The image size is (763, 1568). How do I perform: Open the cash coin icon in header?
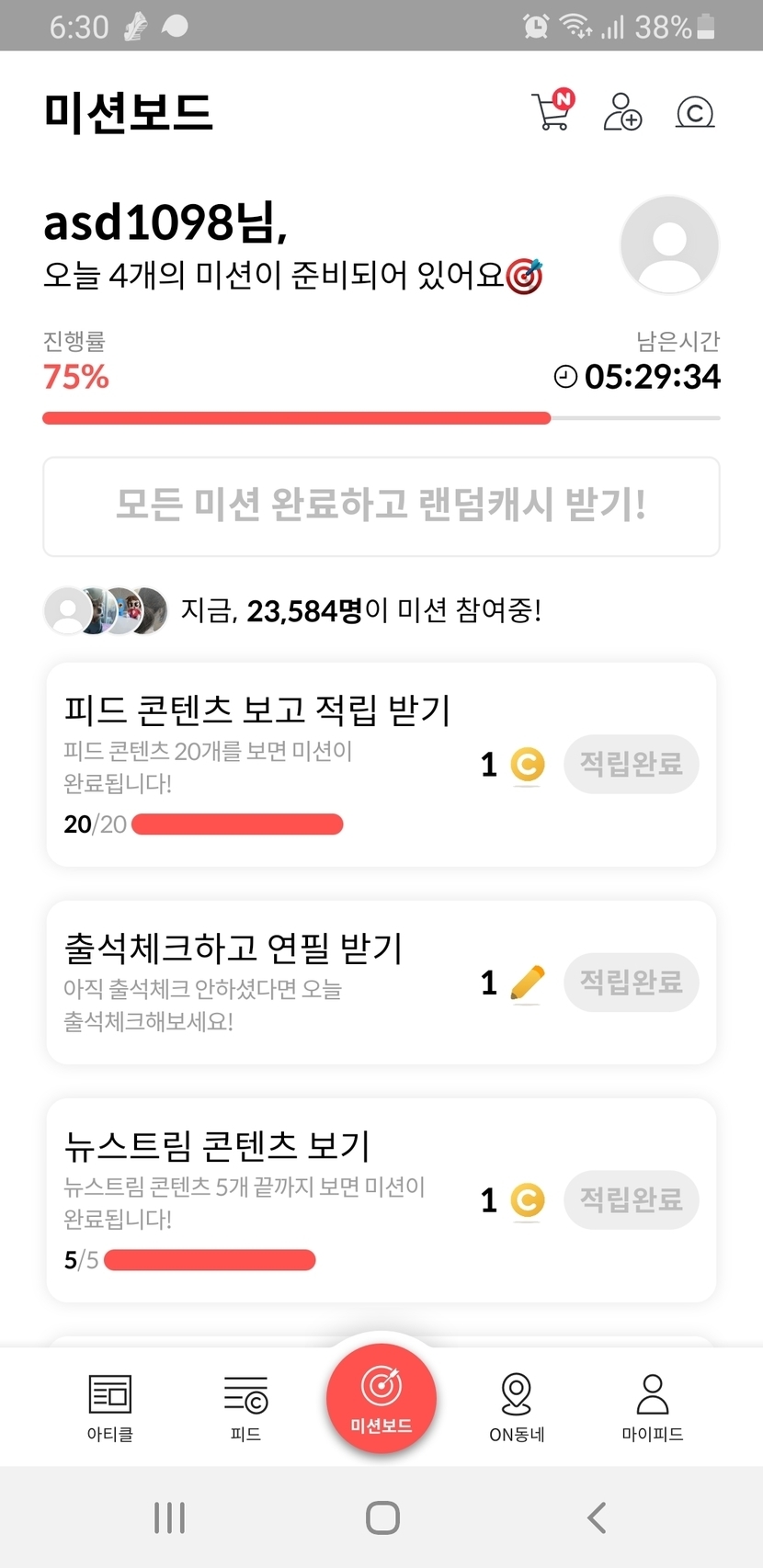tap(695, 112)
